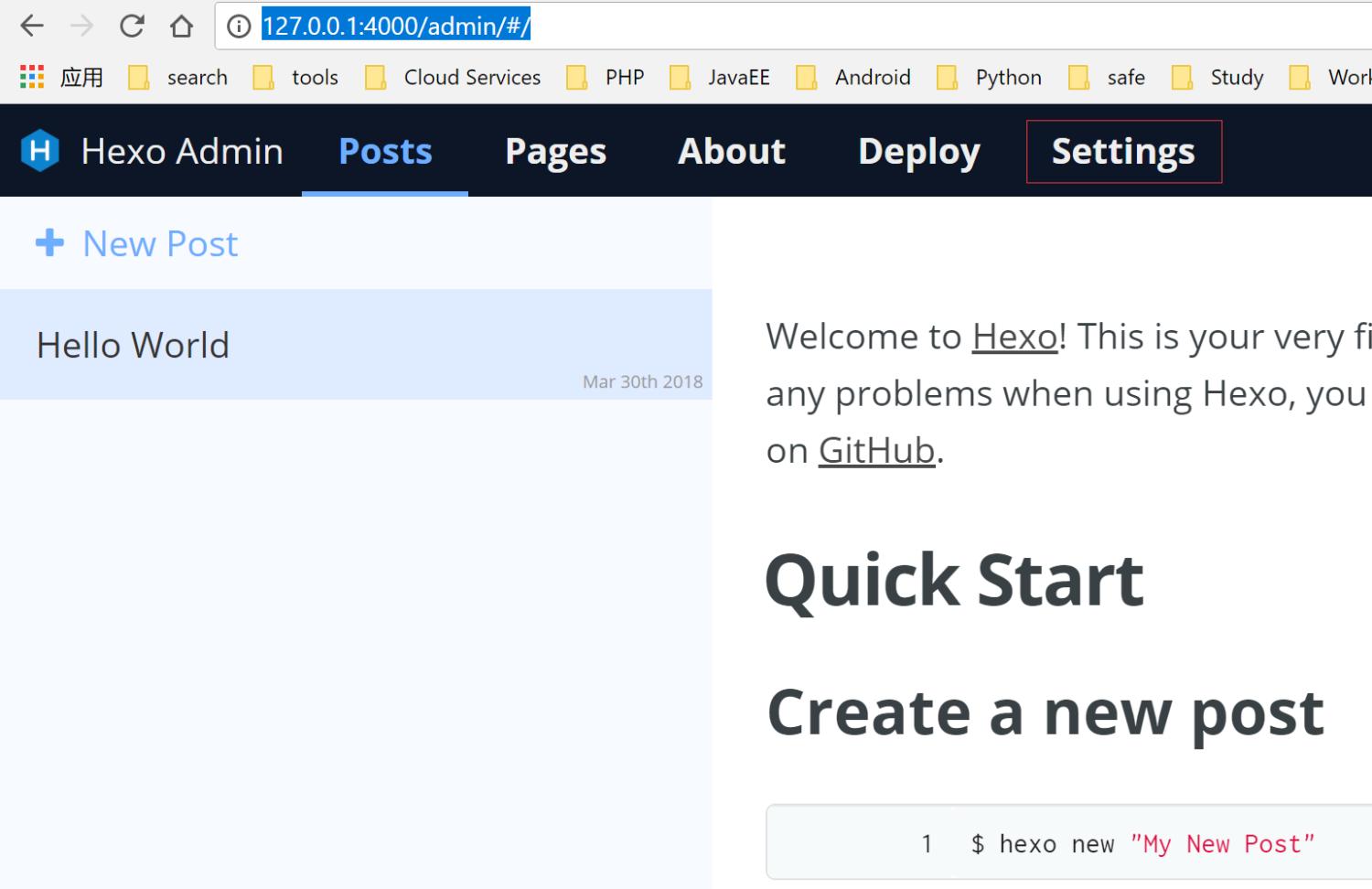The height and width of the screenshot is (889, 1372).
Task: Click the browser back arrow
Action: [32, 26]
